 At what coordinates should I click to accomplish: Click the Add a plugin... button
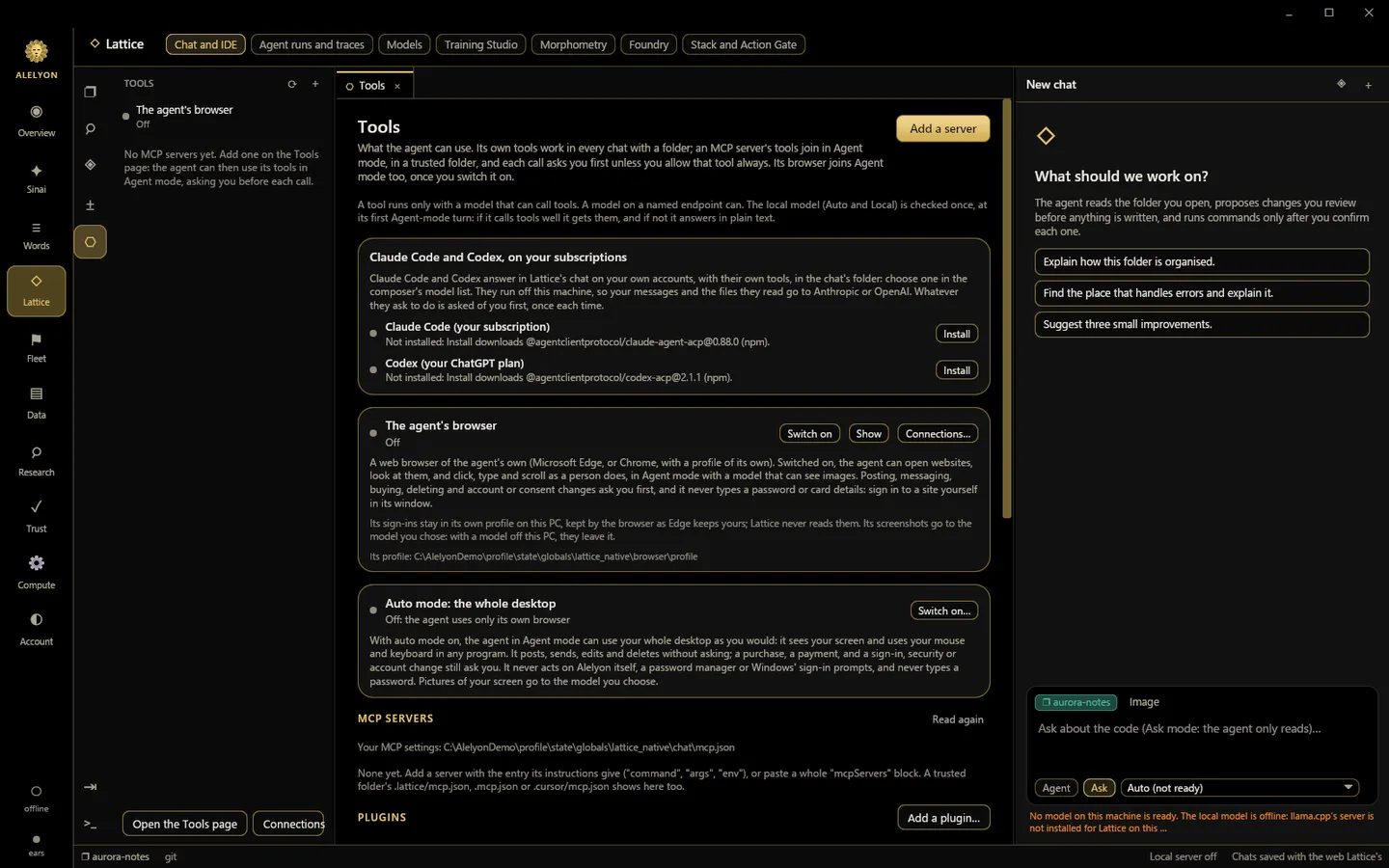click(x=943, y=818)
